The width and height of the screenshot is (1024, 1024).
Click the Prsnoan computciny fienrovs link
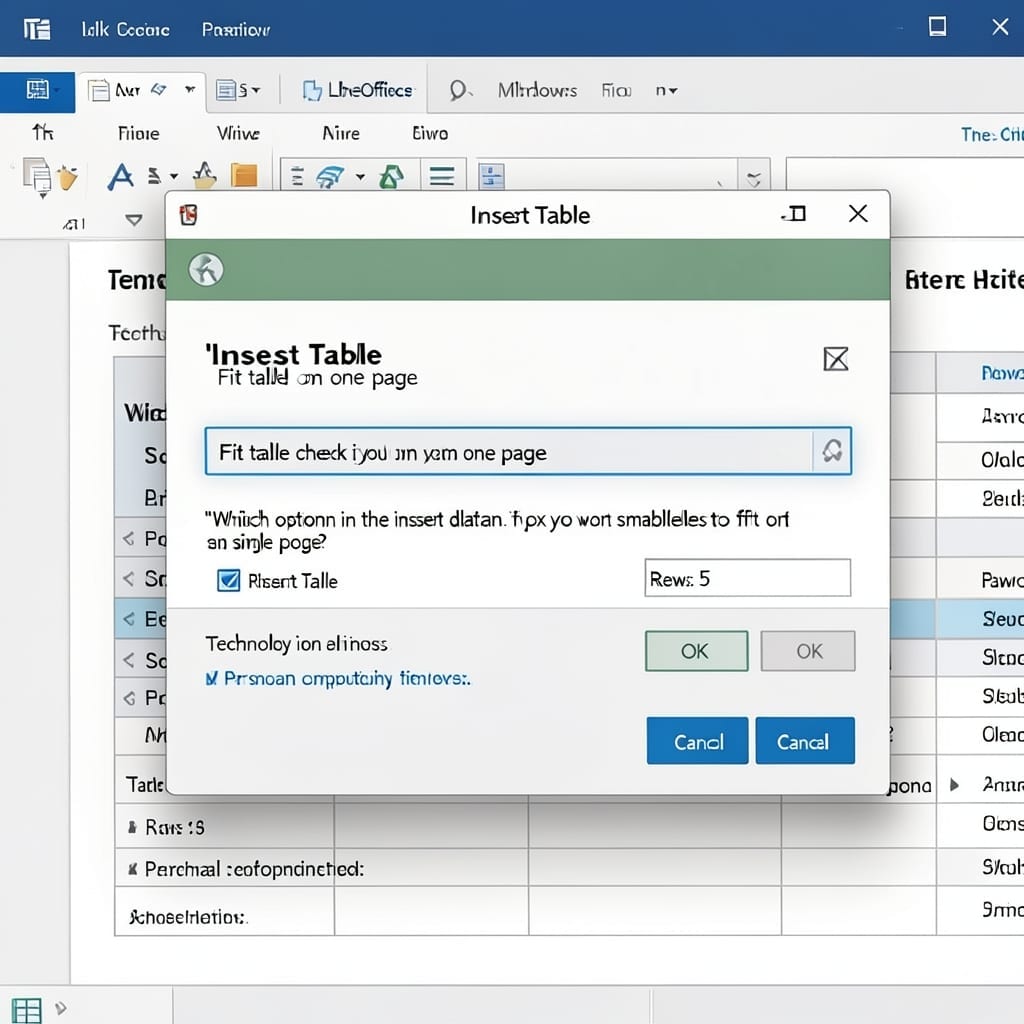click(347, 679)
